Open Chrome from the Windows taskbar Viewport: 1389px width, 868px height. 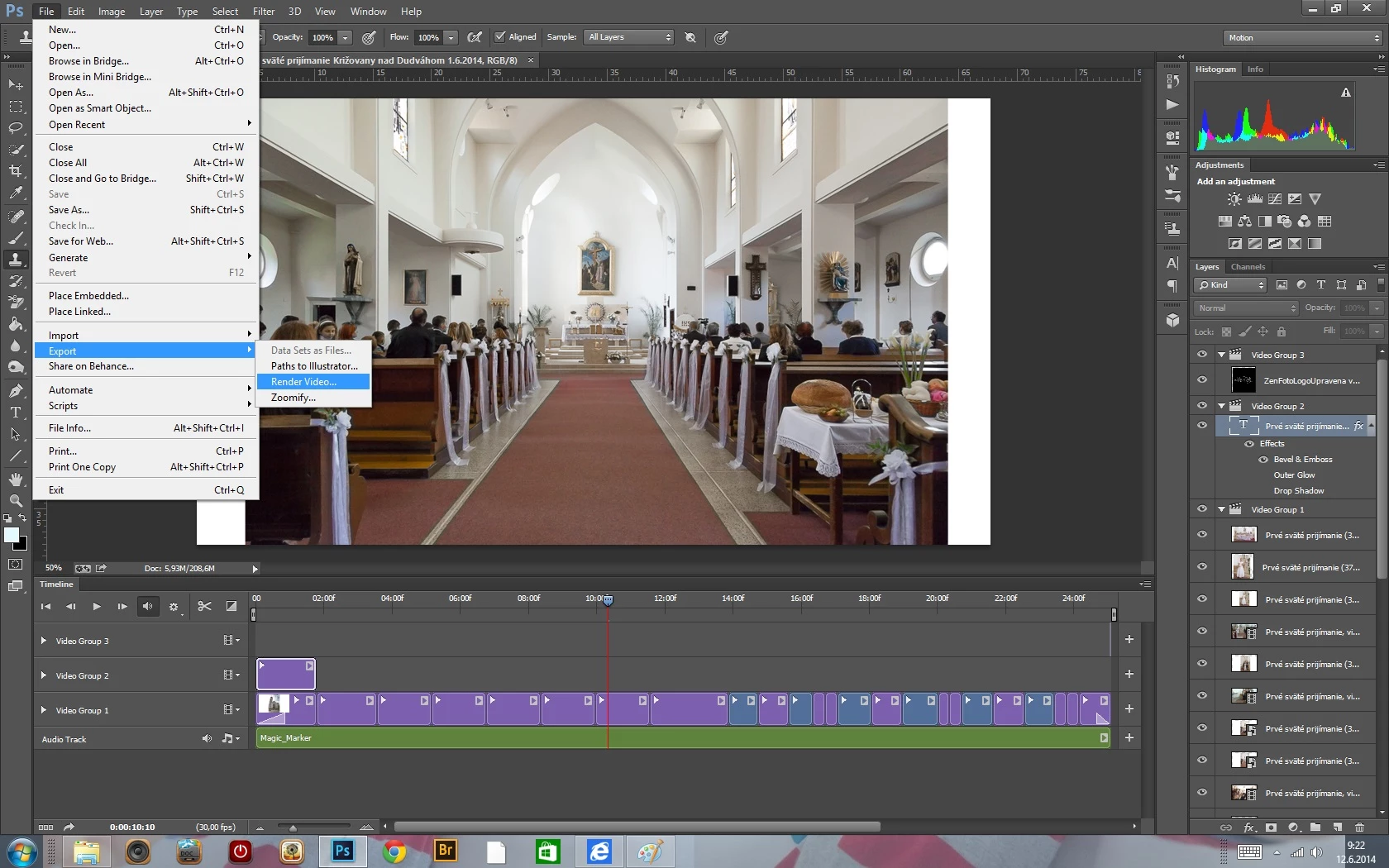pyautogui.click(x=394, y=851)
